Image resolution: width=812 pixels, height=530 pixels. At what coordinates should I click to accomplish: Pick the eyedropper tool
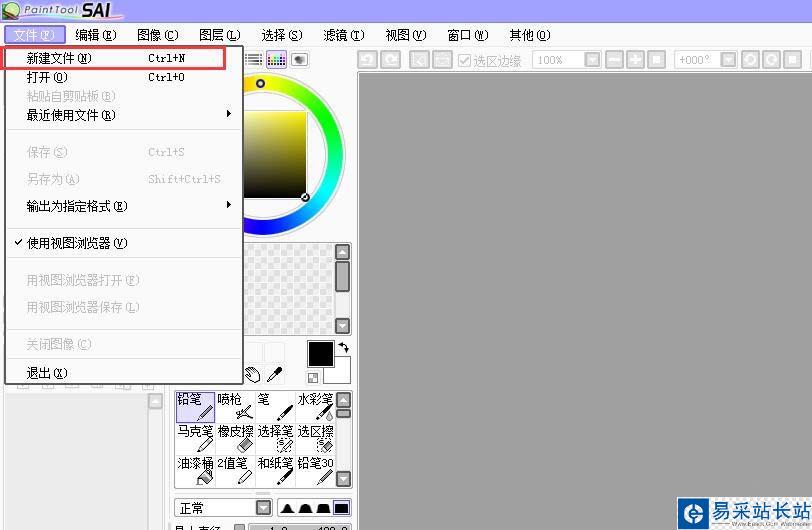click(274, 374)
